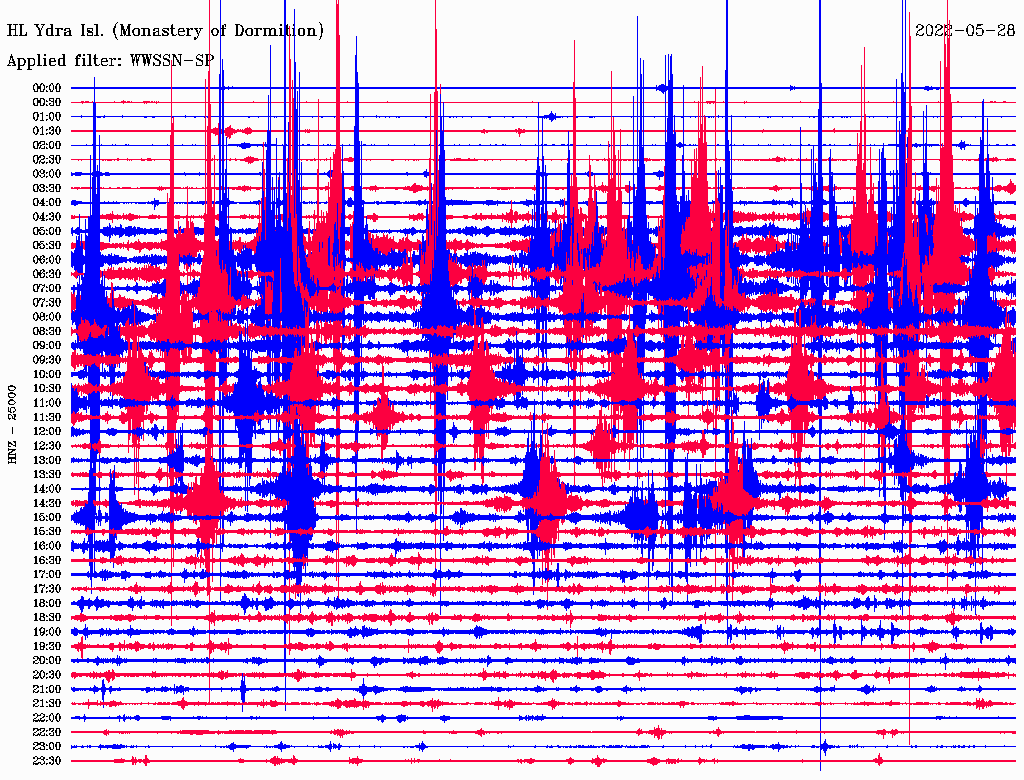
Task: Click the 05:30 trace label
Action: [47, 246]
